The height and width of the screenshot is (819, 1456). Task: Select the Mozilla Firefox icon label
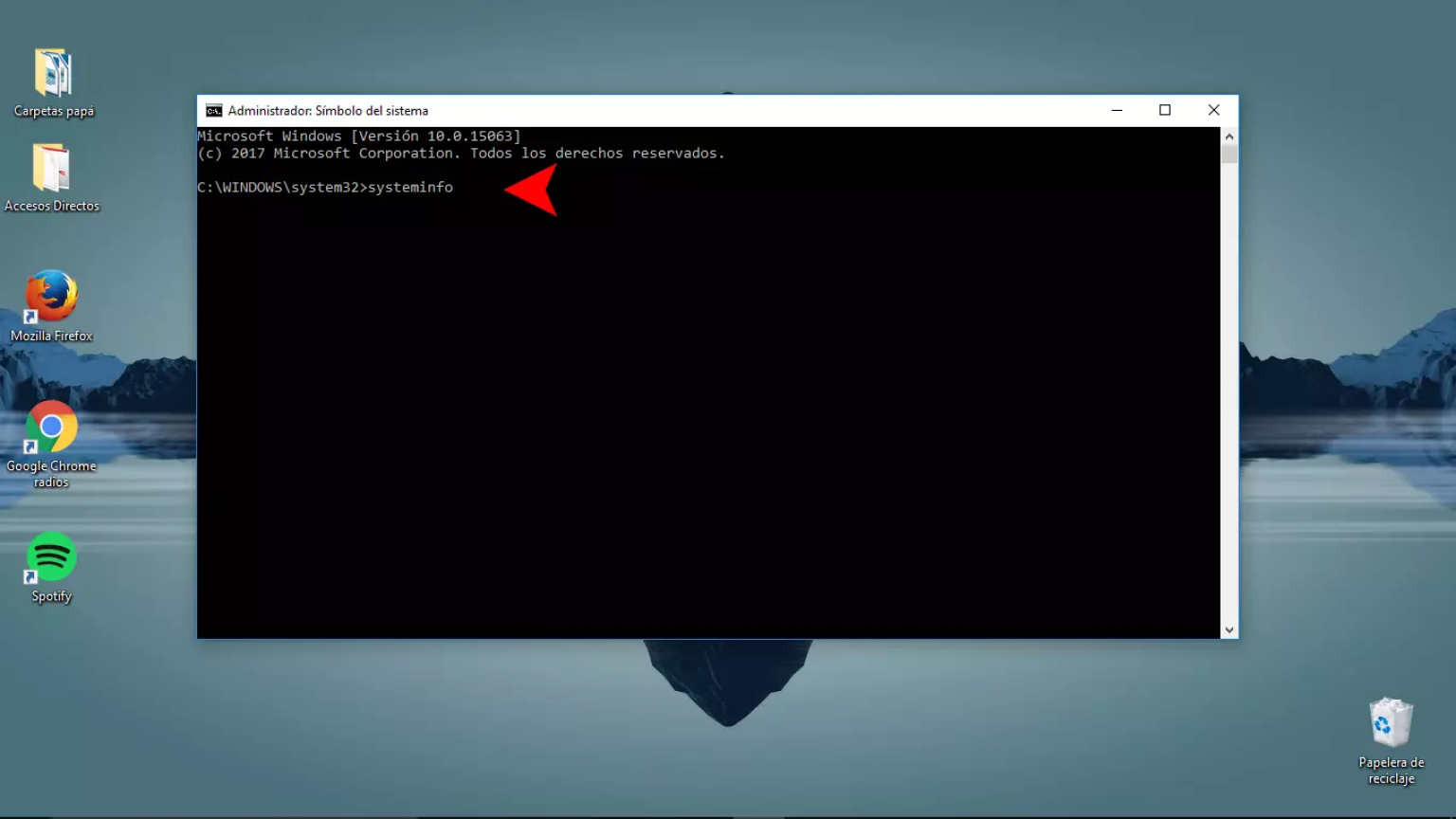coord(51,336)
